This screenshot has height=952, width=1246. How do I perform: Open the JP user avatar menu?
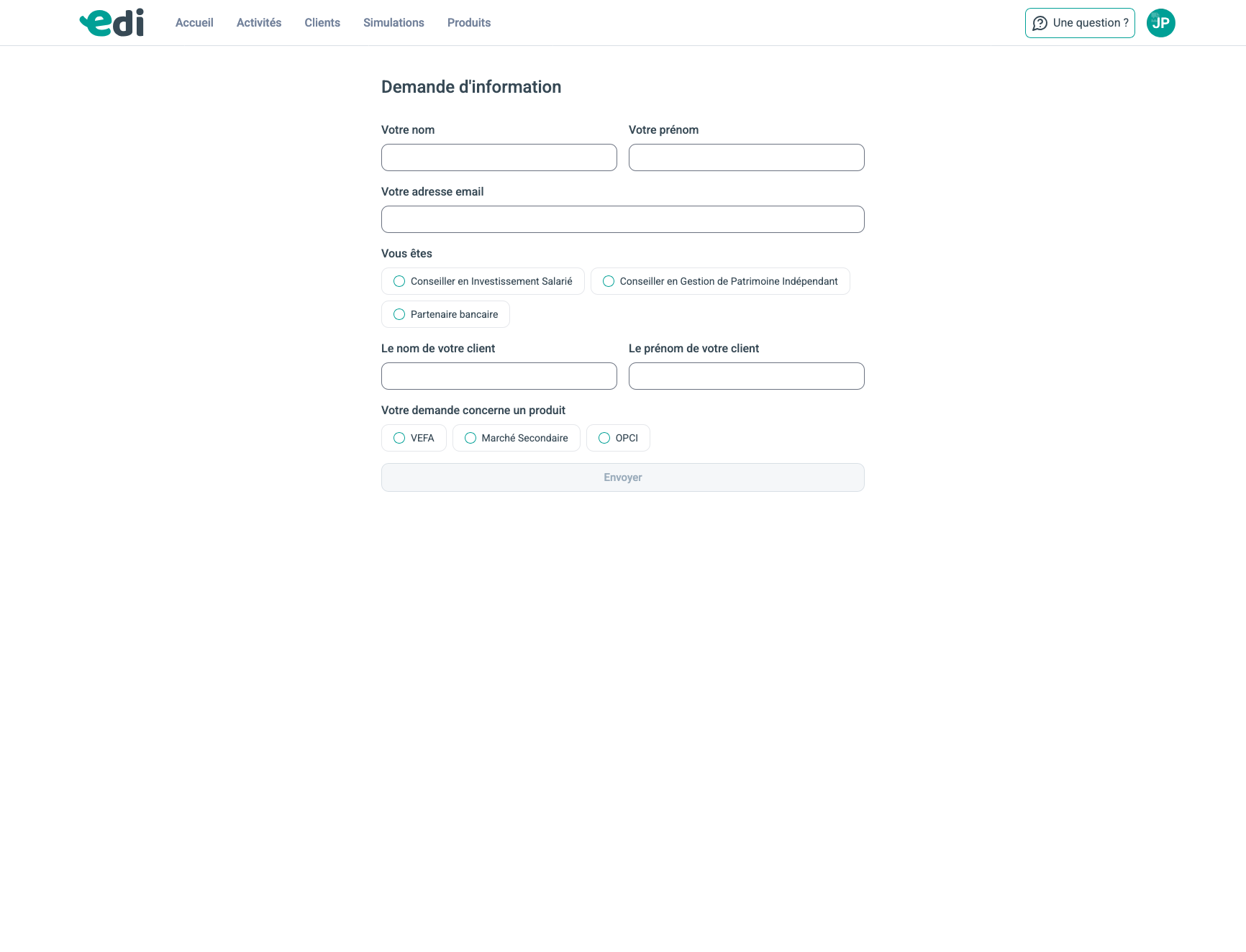(x=1160, y=23)
